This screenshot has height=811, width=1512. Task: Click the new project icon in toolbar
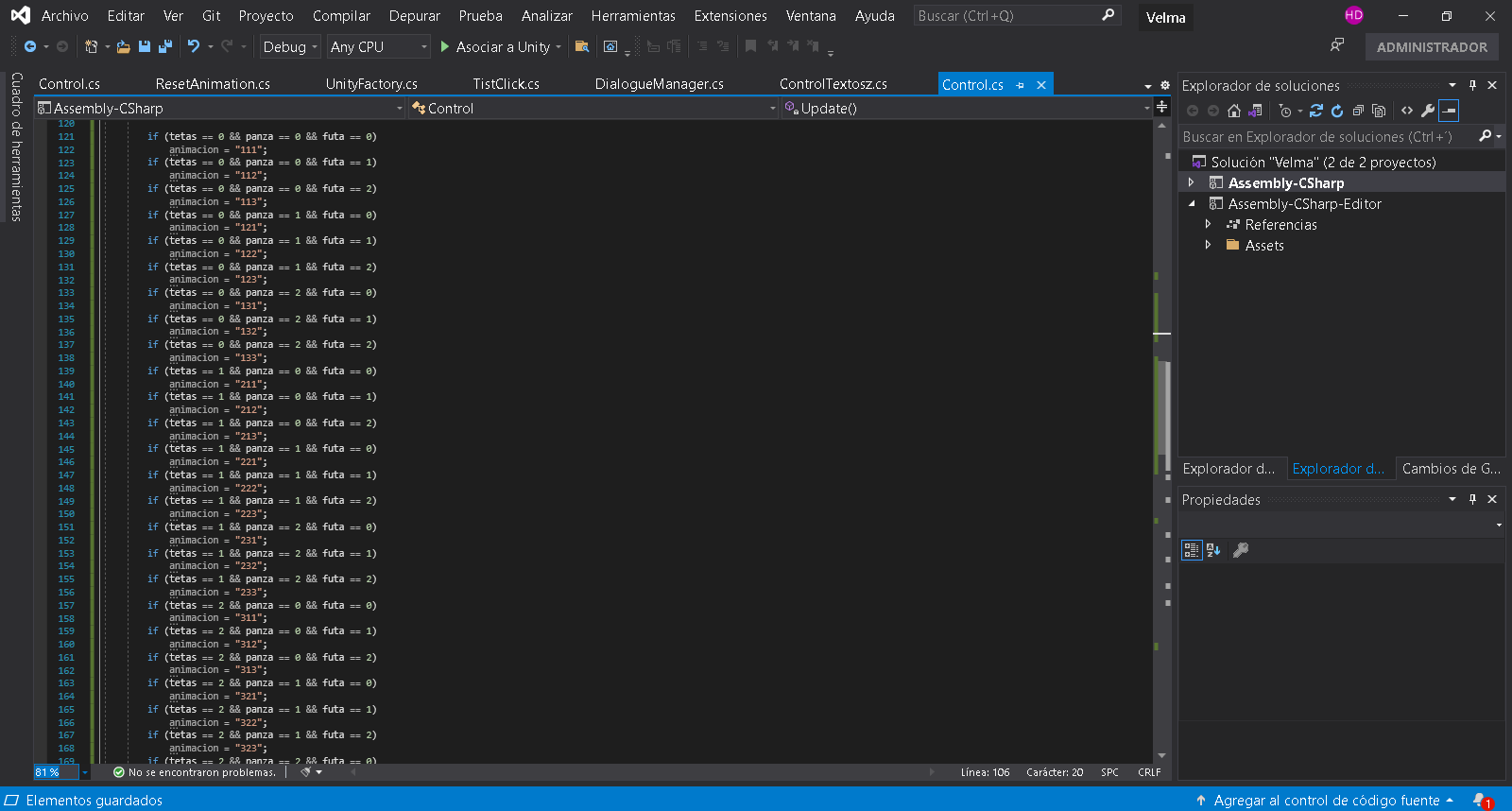[x=91, y=46]
